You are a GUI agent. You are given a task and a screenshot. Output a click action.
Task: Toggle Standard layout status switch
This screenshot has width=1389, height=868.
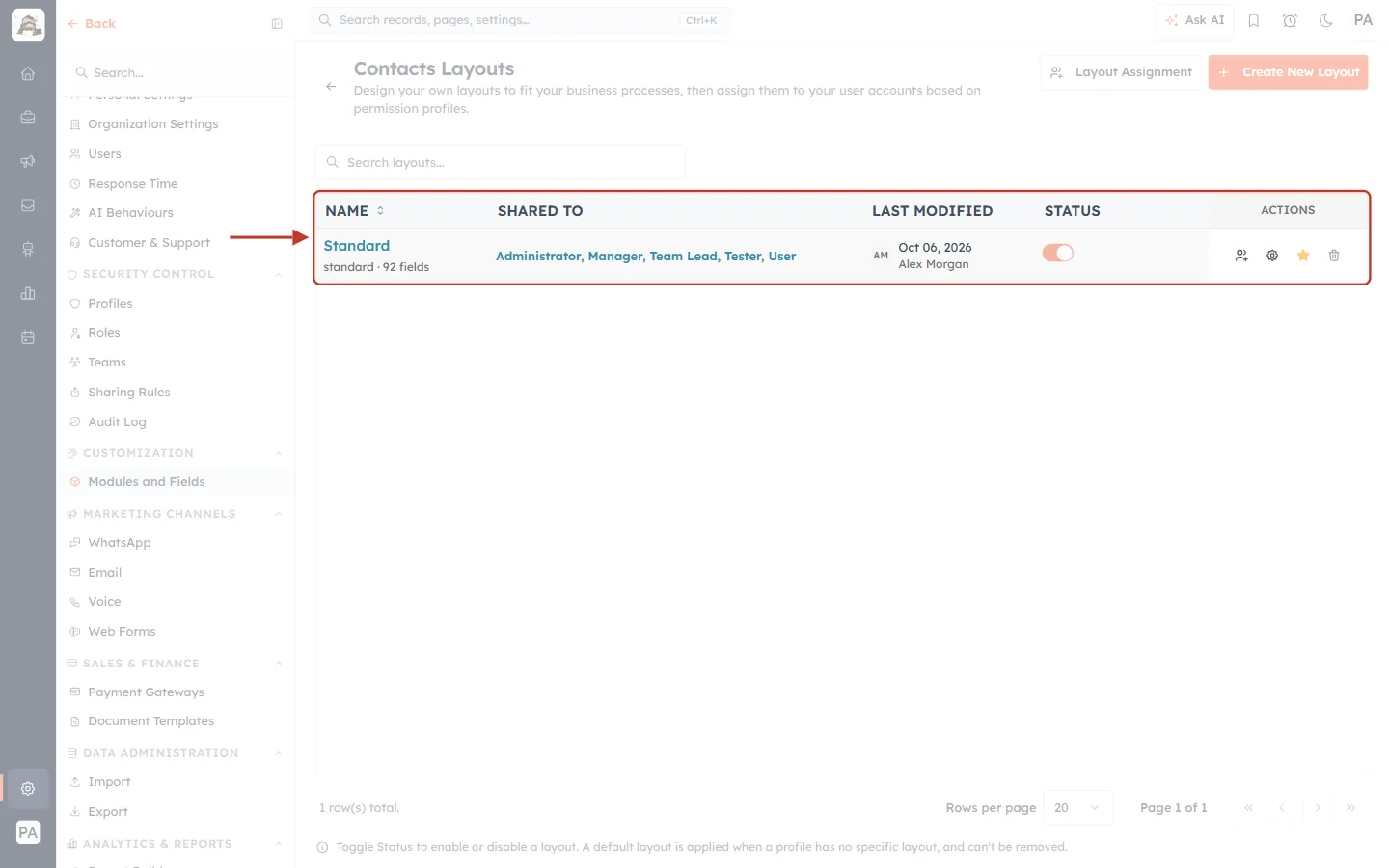click(1058, 253)
